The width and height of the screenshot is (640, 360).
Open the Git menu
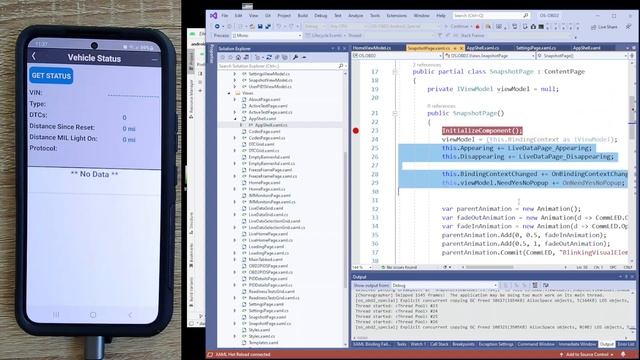[268, 16]
